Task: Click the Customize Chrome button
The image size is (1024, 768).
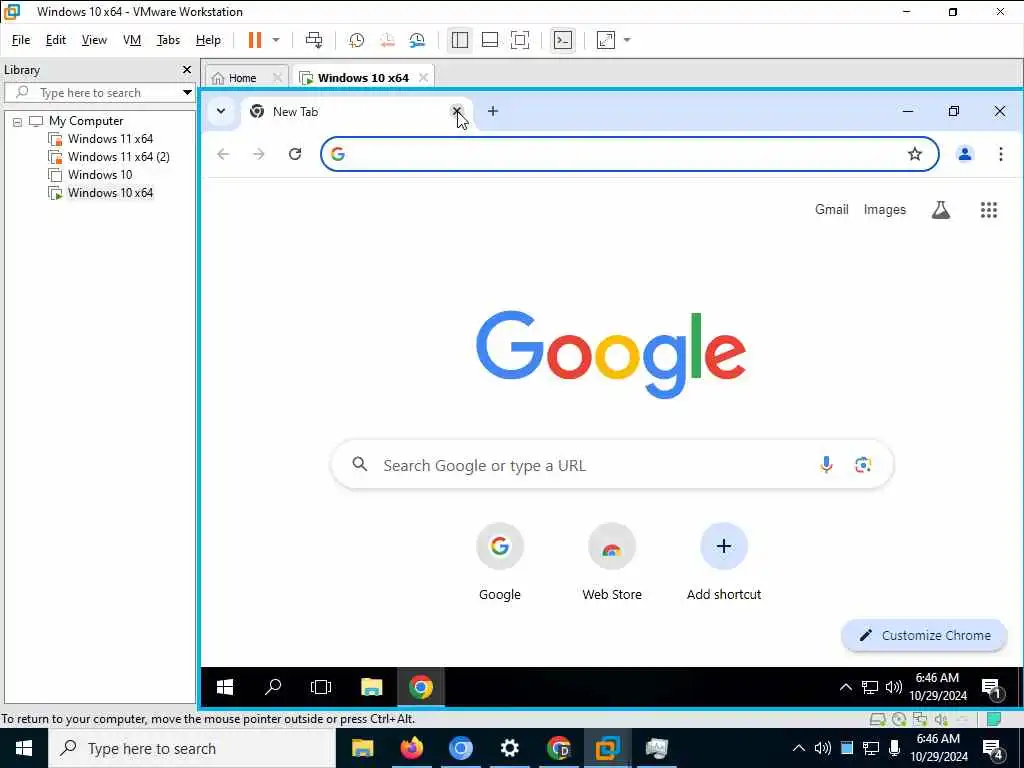Action: [x=924, y=635]
